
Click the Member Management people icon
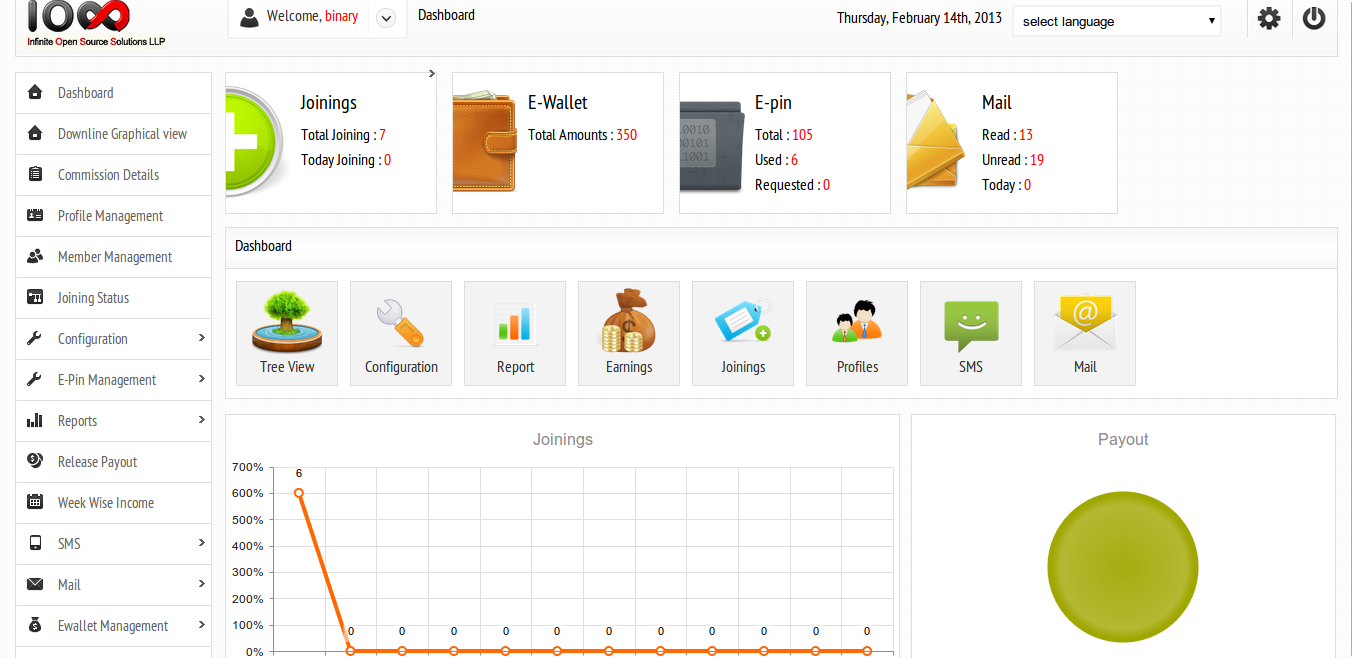pyautogui.click(x=35, y=257)
